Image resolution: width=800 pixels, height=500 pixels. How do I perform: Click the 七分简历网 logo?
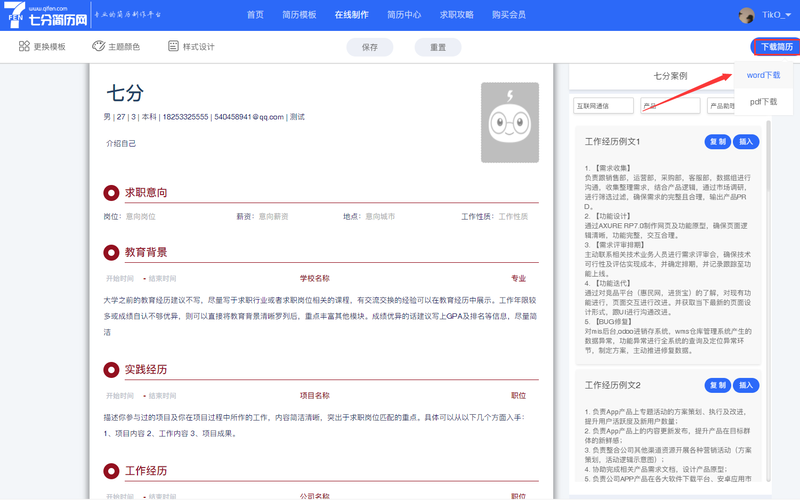pyautogui.click(x=45, y=15)
